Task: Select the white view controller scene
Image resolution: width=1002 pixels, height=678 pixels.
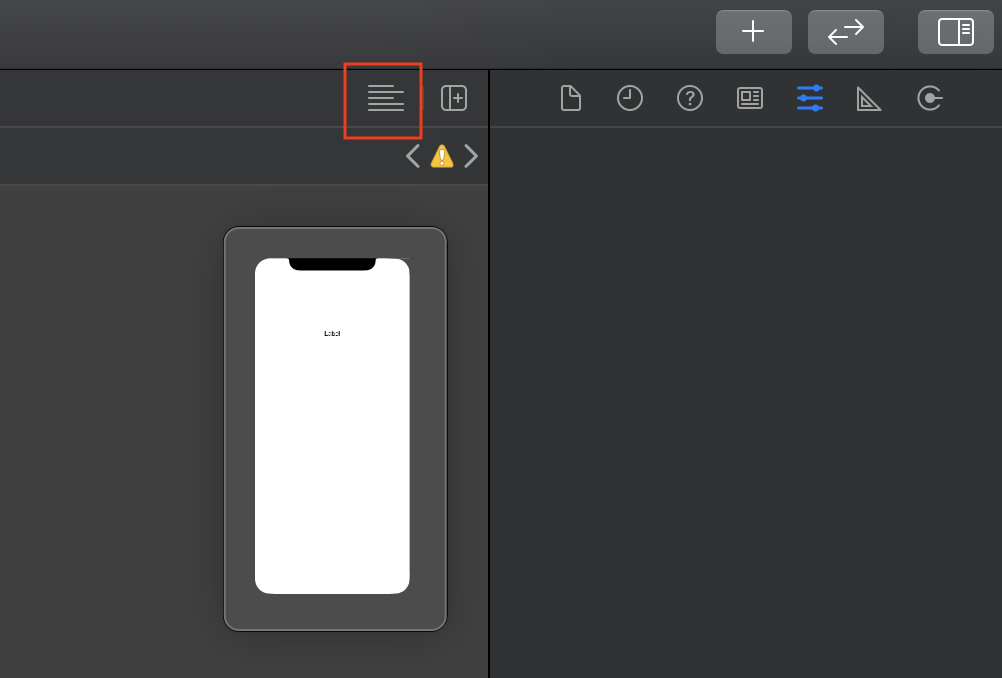Action: 332,426
